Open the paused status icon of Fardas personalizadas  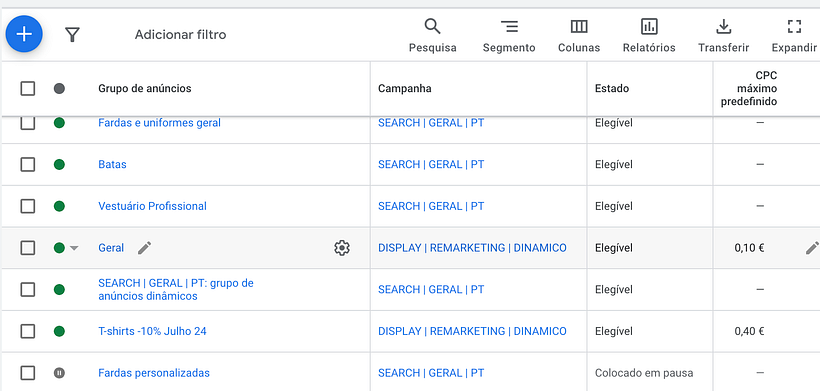(59, 373)
